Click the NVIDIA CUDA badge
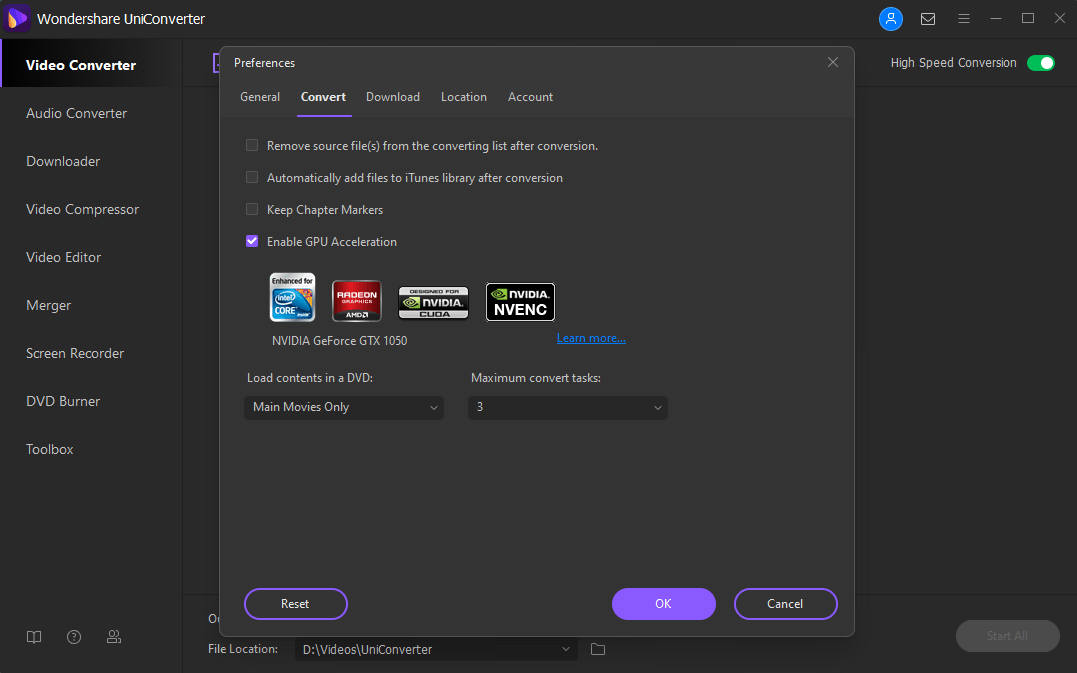 point(433,302)
